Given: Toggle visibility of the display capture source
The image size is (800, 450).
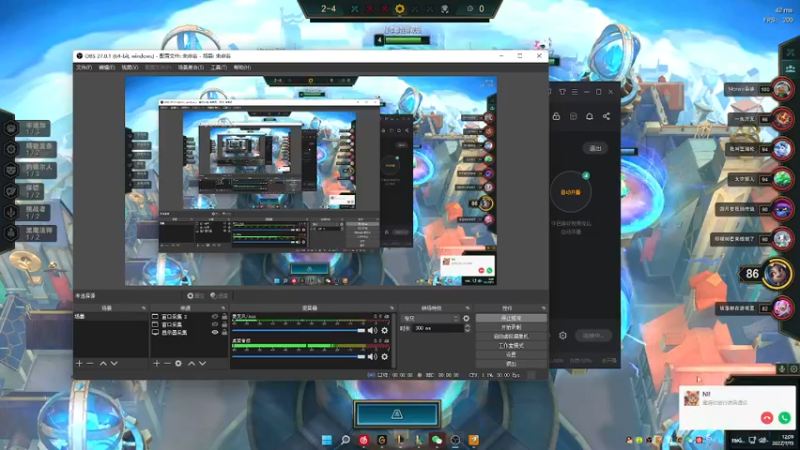Looking at the screenshot, I should (x=215, y=332).
